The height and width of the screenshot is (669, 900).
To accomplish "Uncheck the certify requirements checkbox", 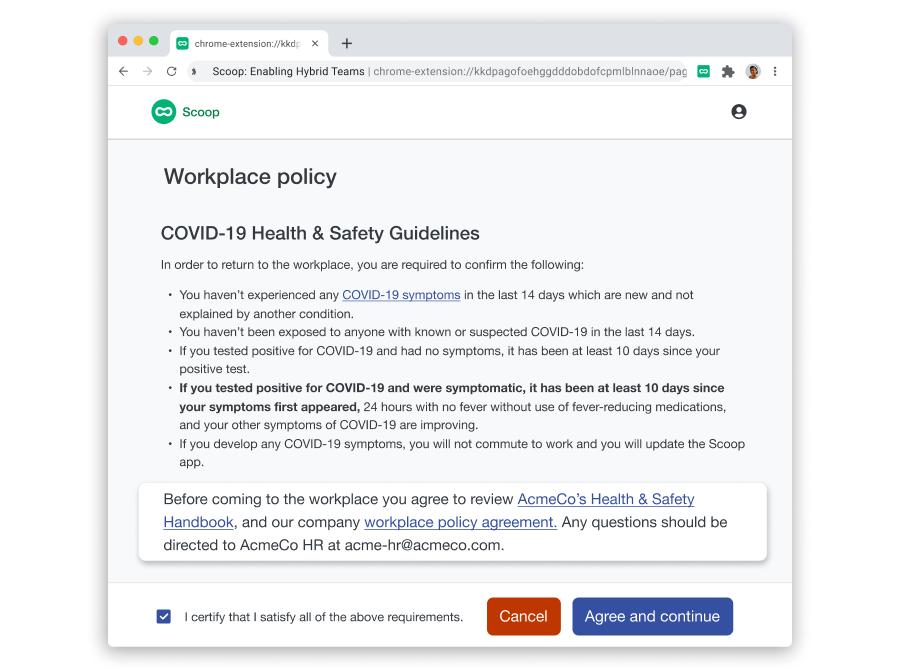I will [x=164, y=617].
